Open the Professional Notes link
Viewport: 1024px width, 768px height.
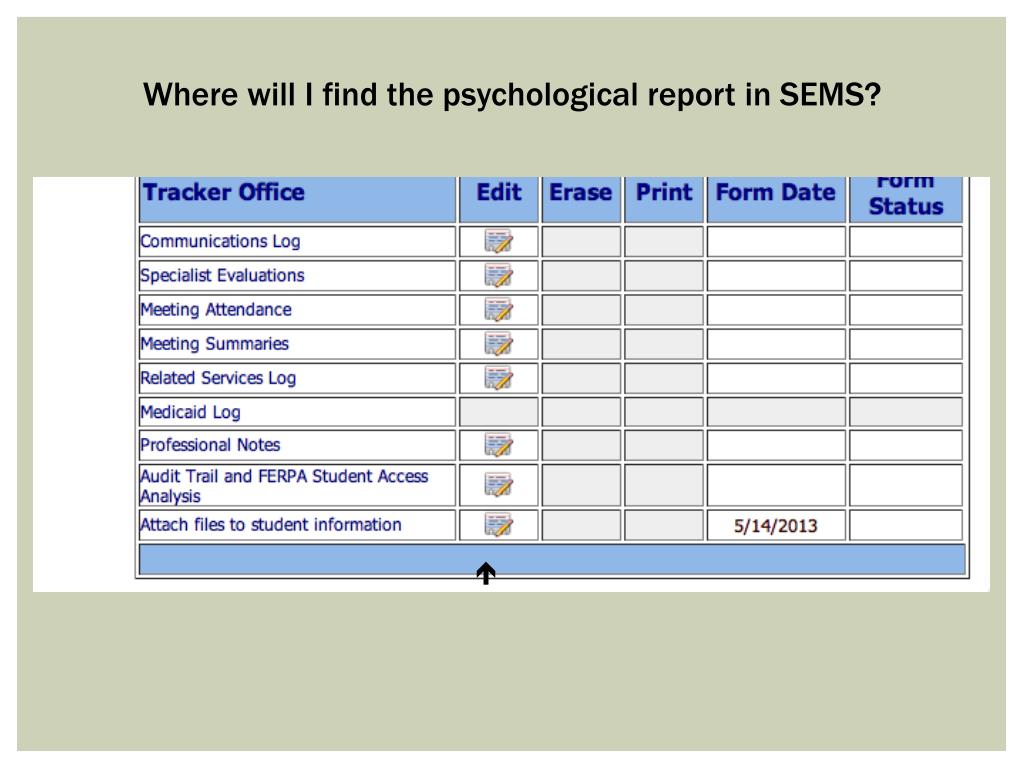210,445
